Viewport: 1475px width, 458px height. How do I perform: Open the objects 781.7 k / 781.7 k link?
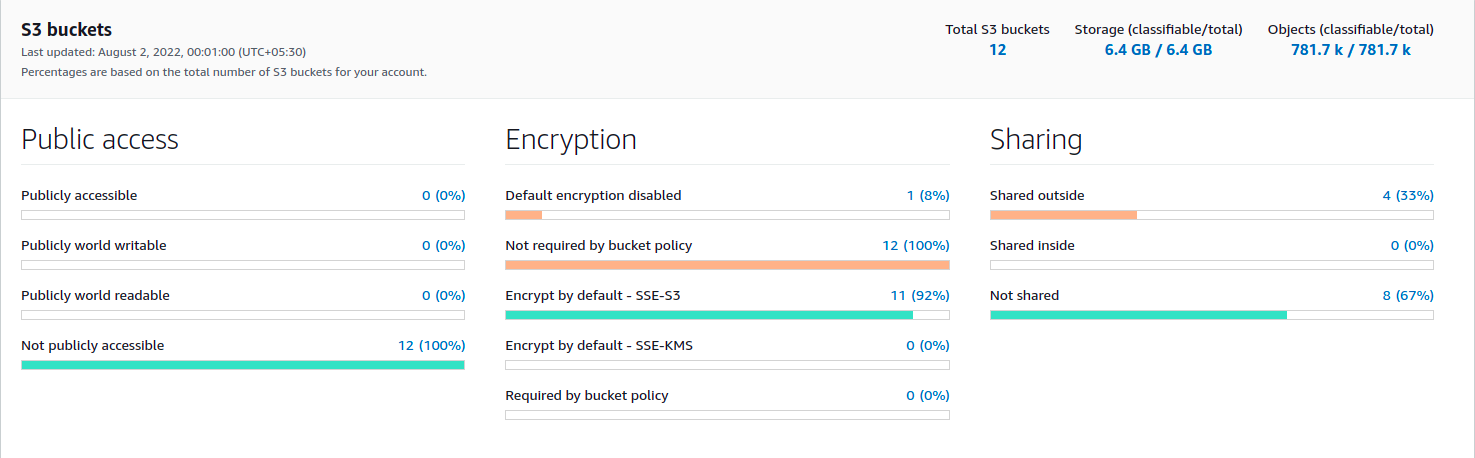click(1350, 50)
